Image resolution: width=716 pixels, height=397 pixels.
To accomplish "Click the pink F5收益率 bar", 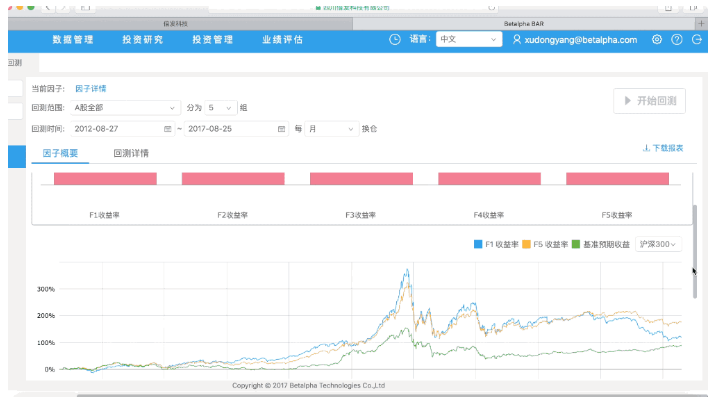I will pyautogui.click(x=617, y=179).
